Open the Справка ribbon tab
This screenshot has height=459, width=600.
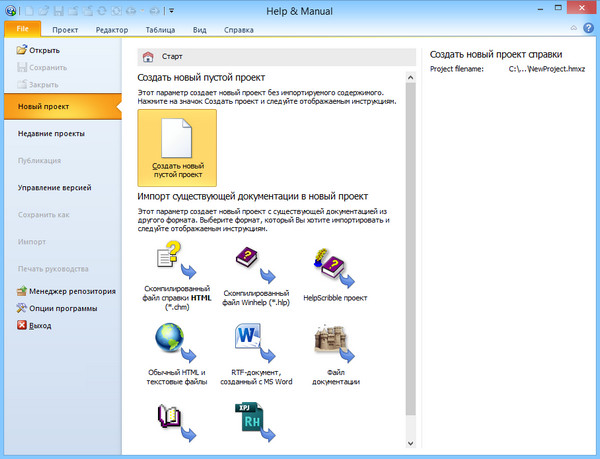238,30
